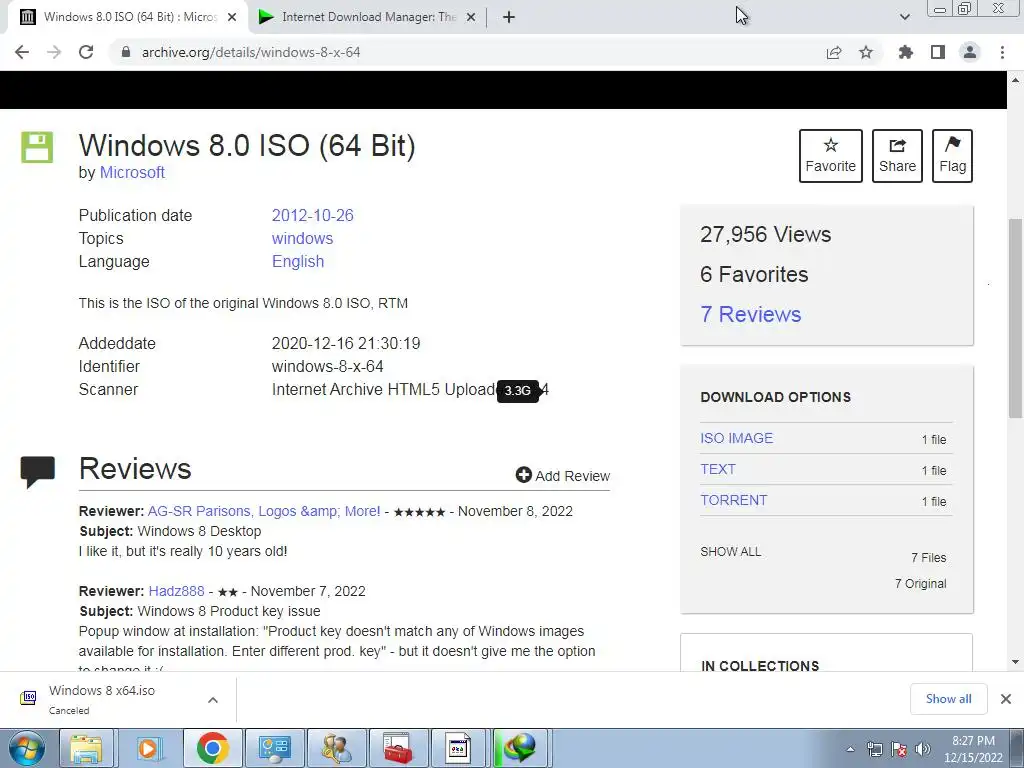The height and width of the screenshot is (768, 1024).
Task: Open the Extensions puzzle icon
Action: (x=905, y=52)
